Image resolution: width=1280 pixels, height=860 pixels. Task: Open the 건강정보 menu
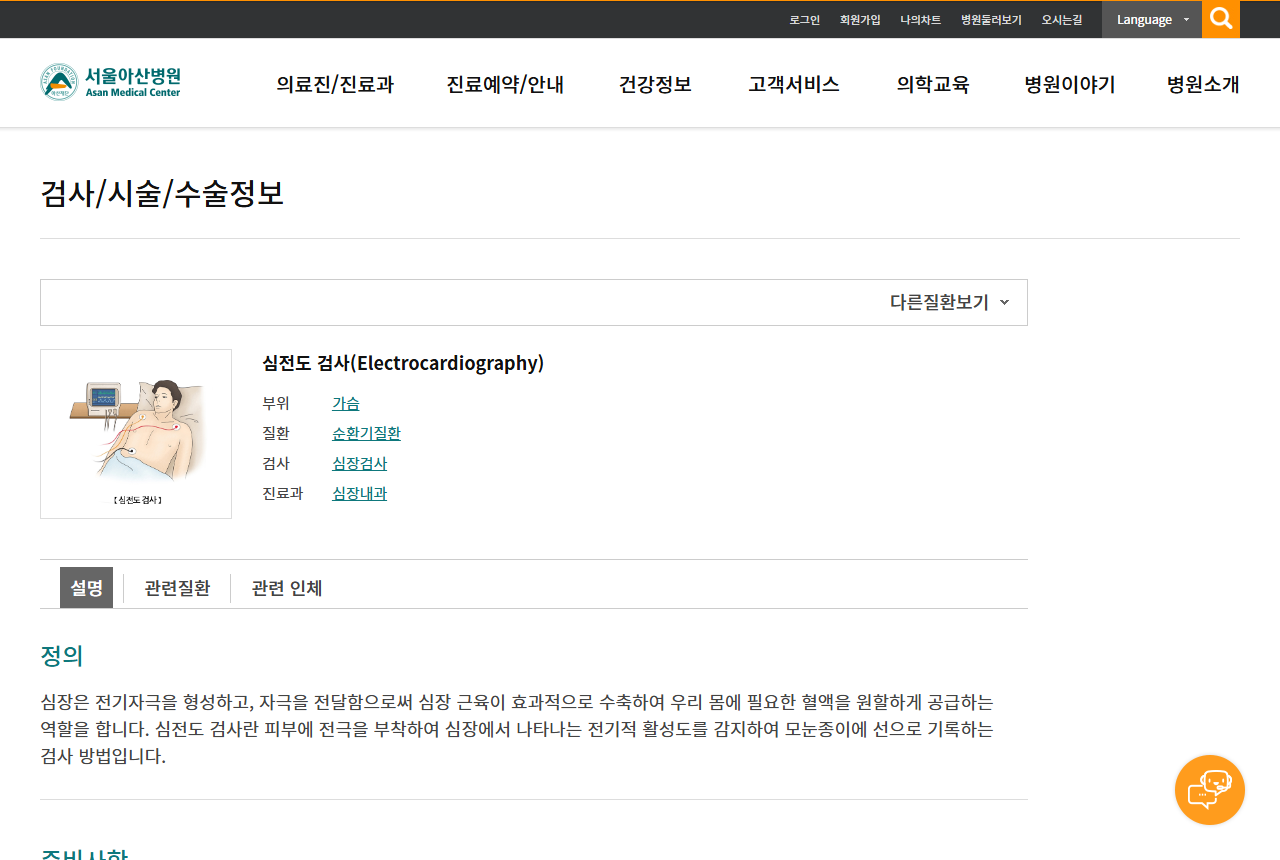[x=655, y=84]
